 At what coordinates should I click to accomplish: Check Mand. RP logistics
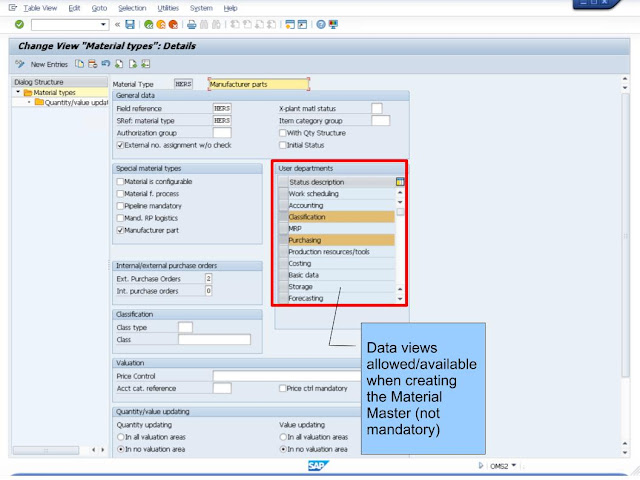120,218
